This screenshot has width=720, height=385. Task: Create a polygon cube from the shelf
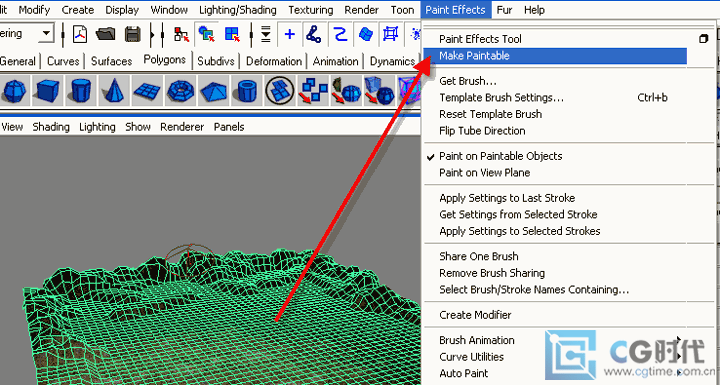pos(48,91)
